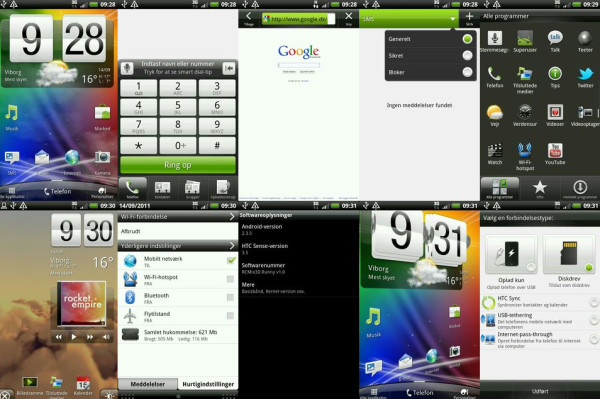Tap the rocket empire album cover
Viewport: 600px width, 399px height.
coord(81,304)
